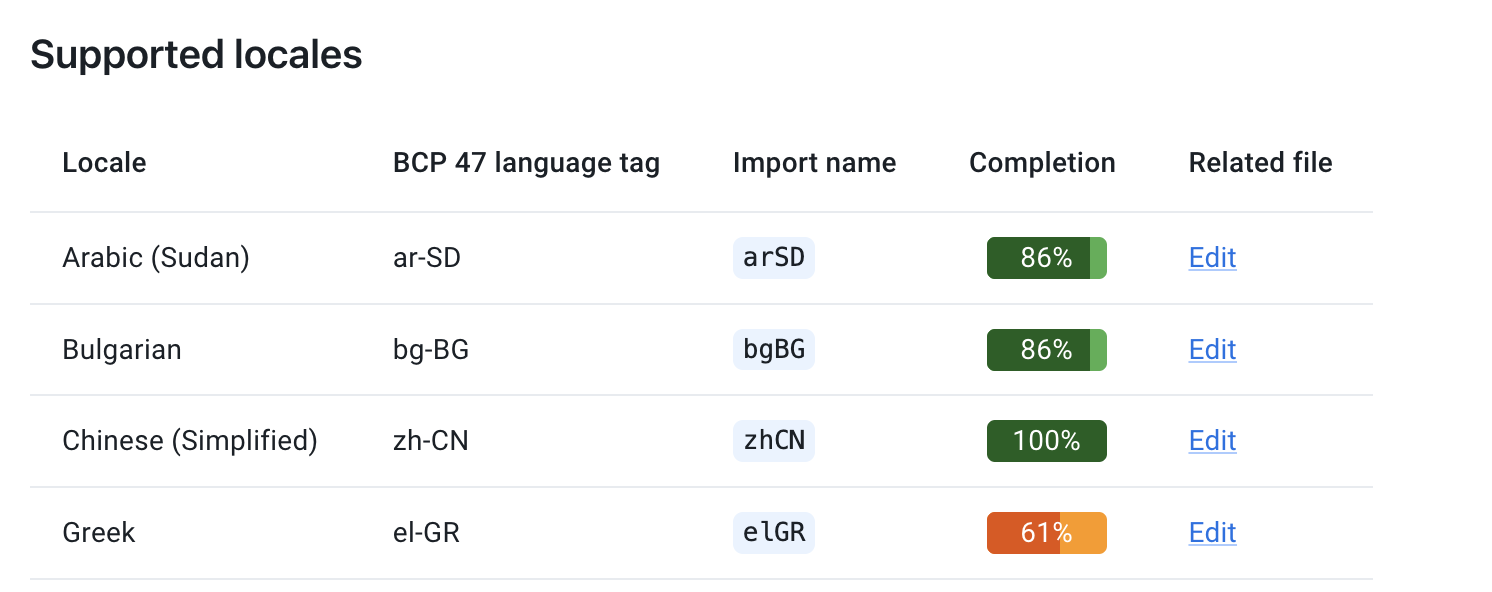Viewport: 1492px width, 592px height.
Task: Select the zhCN import name badge
Action: (x=773, y=441)
